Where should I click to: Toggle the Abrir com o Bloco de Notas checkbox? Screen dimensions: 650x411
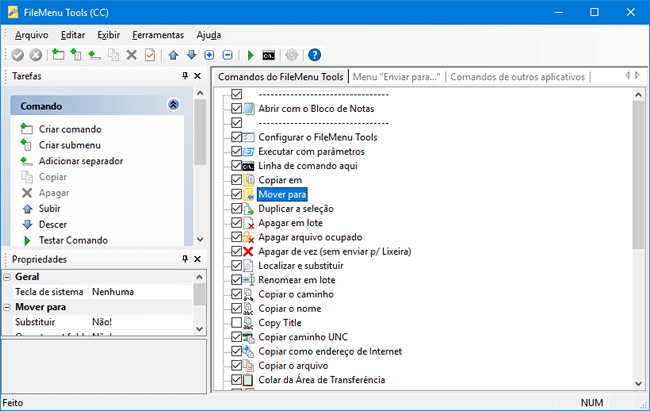[x=237, y=108]
